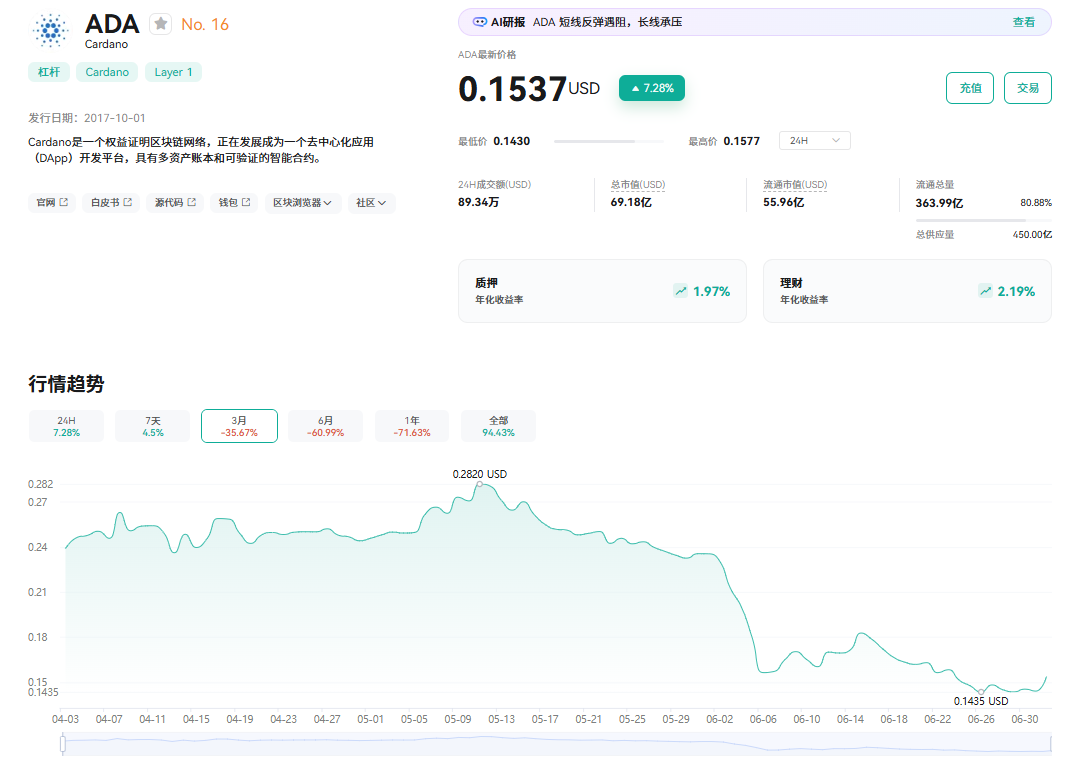The width and height of the screenshot is (1086, 782).
Task: Click the 24H成交额 value 89.34万
Action: point(479,202)
